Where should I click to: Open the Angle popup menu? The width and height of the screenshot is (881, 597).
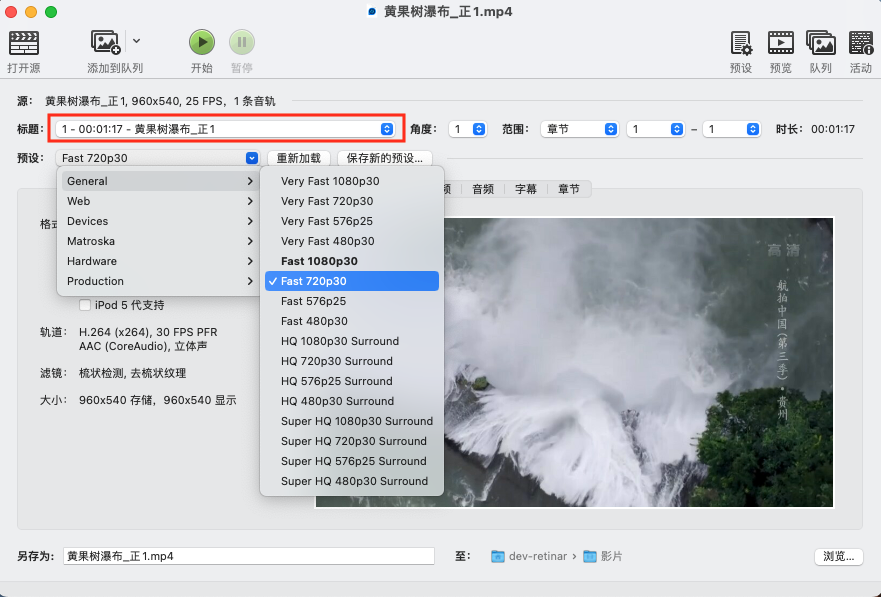pyautogui.click(x=467, y=129)
